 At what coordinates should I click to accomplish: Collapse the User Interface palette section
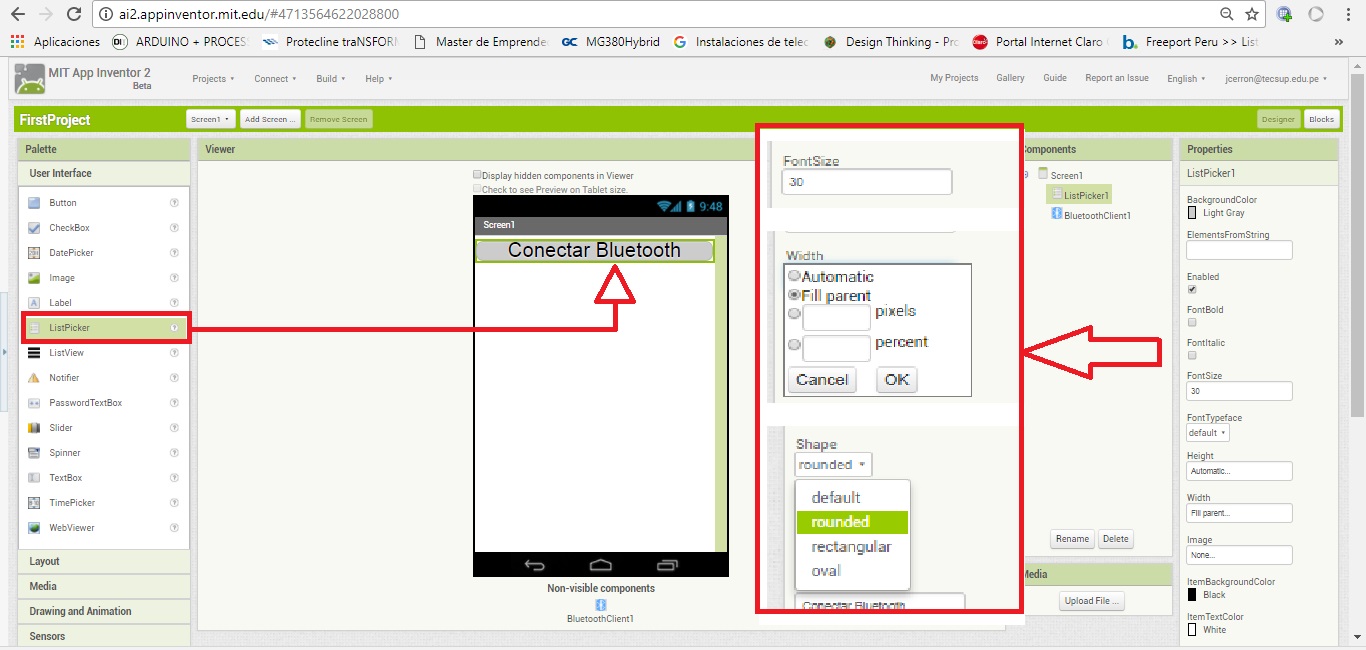pyautogui.click(x=104, y=173)
